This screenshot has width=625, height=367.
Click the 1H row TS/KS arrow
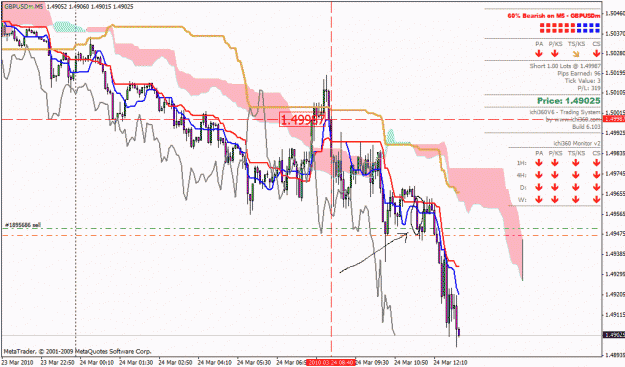tap(576, 163)
